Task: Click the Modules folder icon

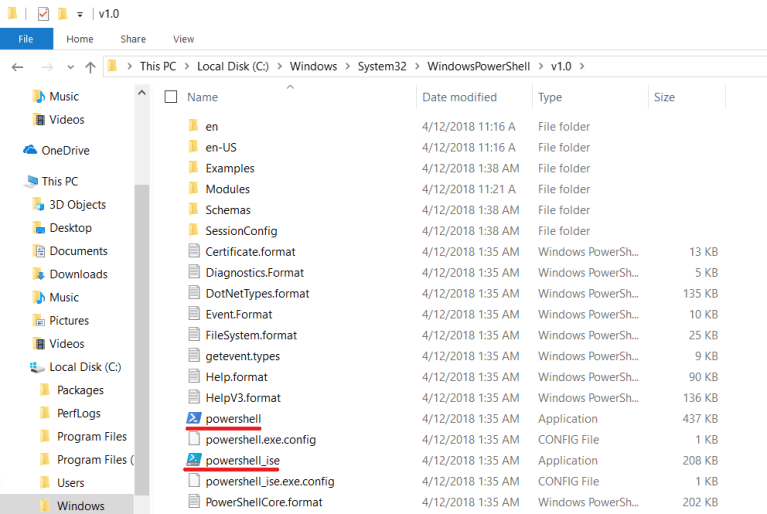Action: coord(194,189)
